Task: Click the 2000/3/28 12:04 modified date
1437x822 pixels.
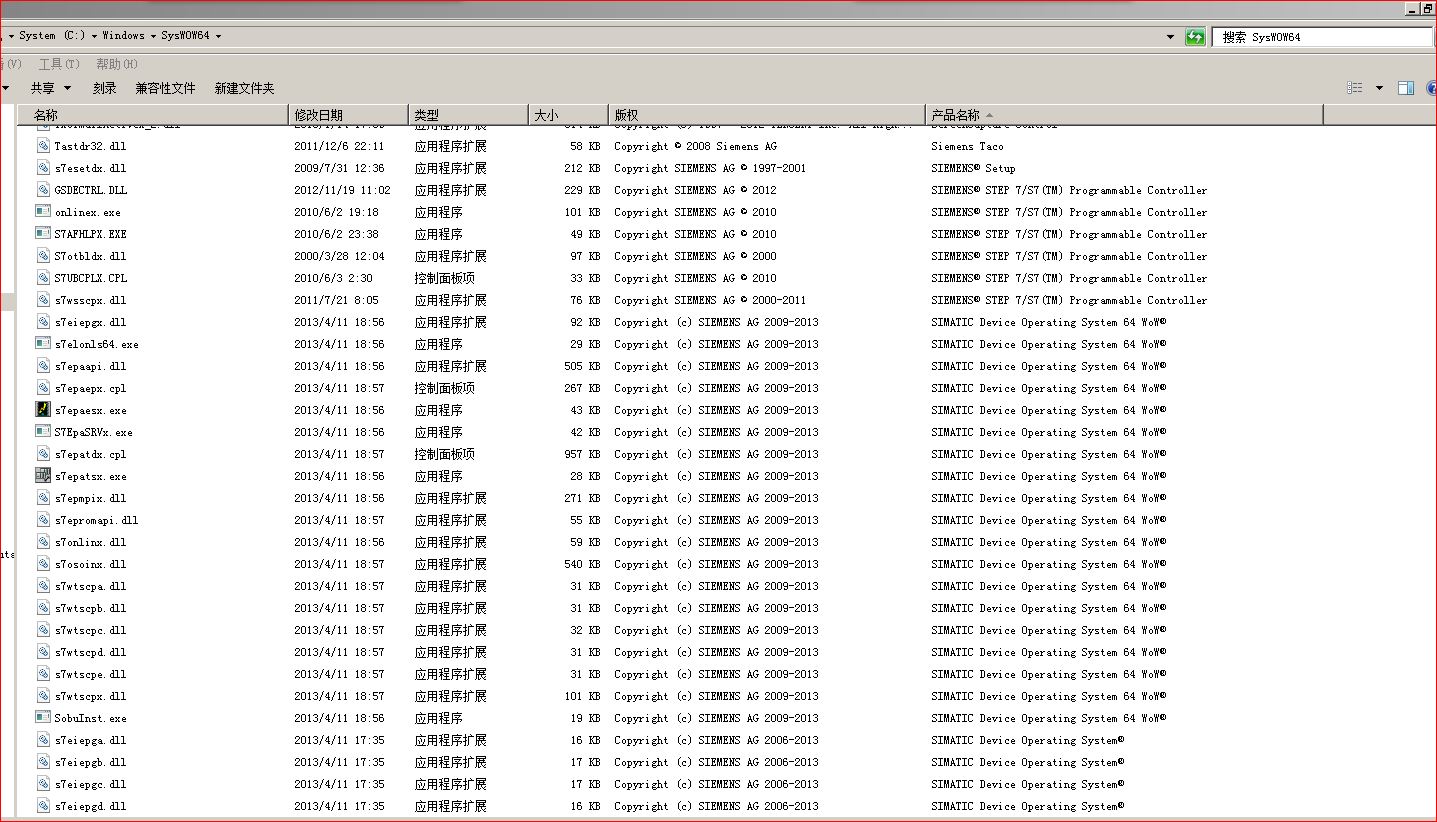Action: 339,256
